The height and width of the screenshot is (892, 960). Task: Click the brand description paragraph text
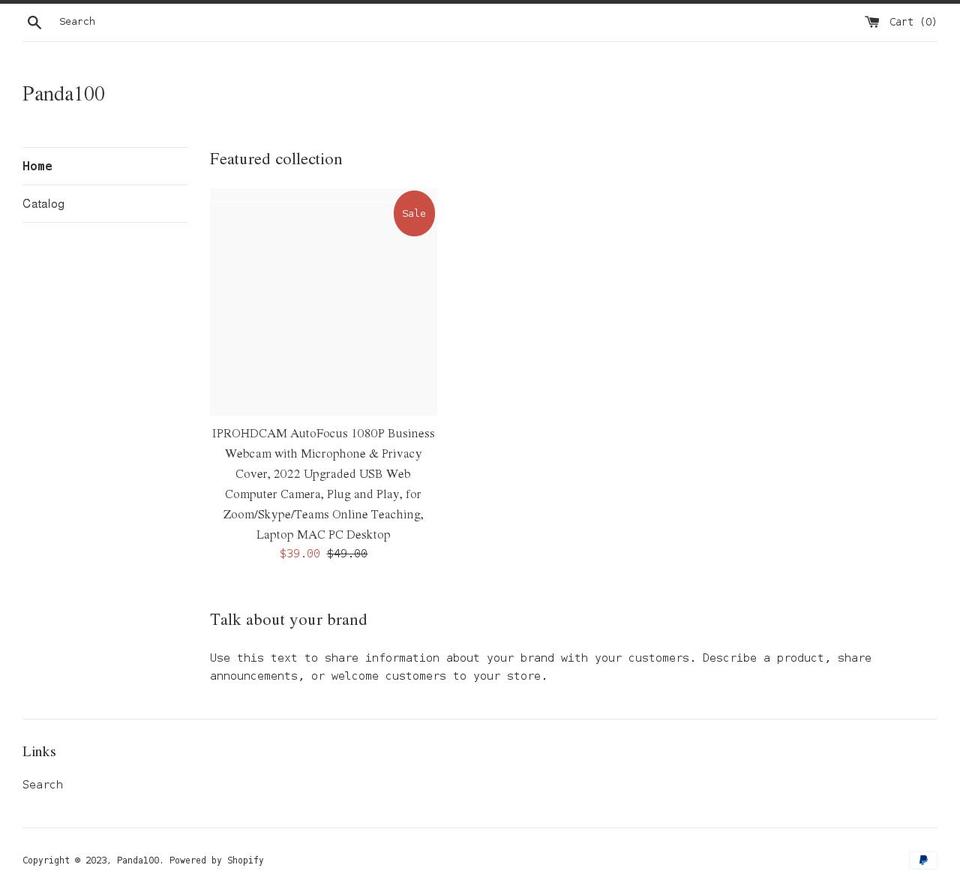coord(541,667)
